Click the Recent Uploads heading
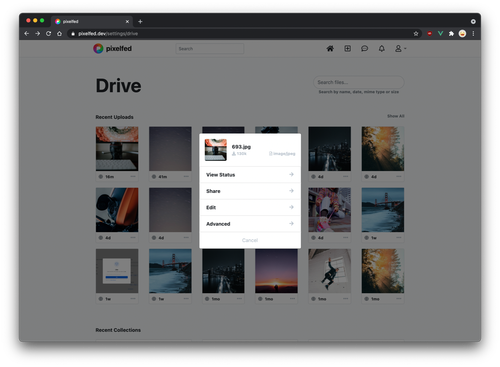This screenshot has width=500, height=367. (x=114, y=117)
